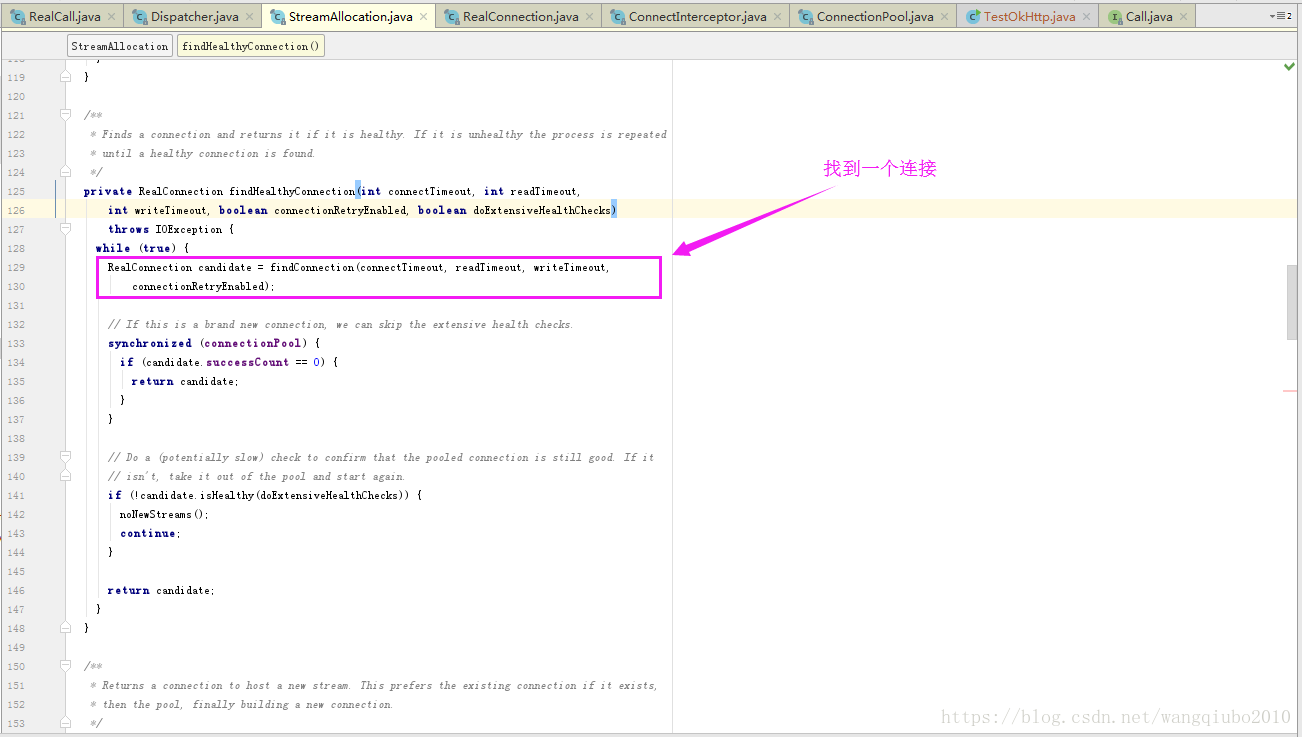This screenshot has height=737, width=1302.
Task: Toggle fold marker at line 153
Action: point(66,723)
